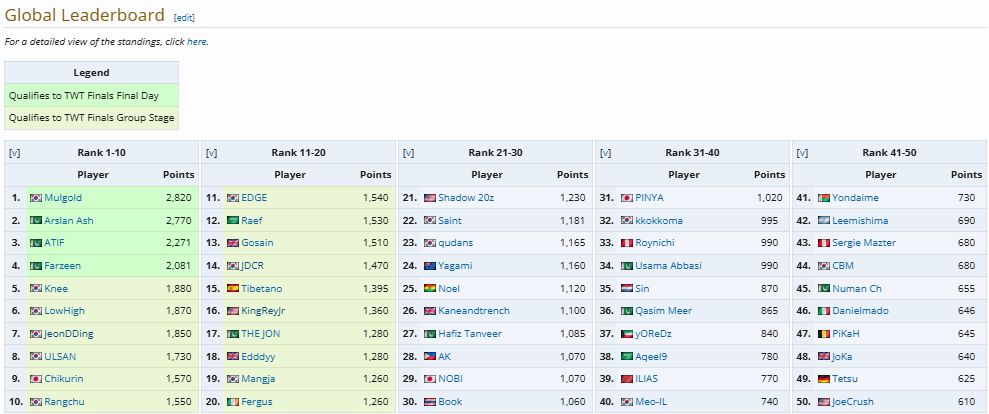The height and width of the screenshot is (414, 989).
Task: Visit the Mangja player page
Action: tap(258, 379)
